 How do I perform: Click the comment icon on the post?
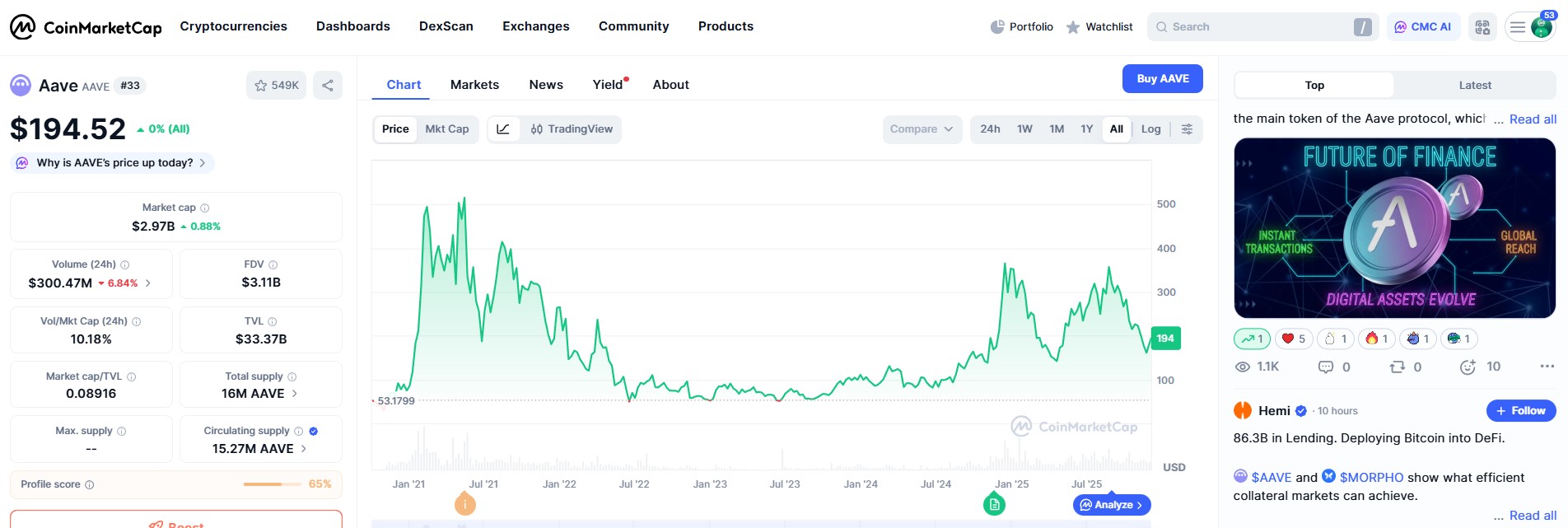coord(1326,367)
